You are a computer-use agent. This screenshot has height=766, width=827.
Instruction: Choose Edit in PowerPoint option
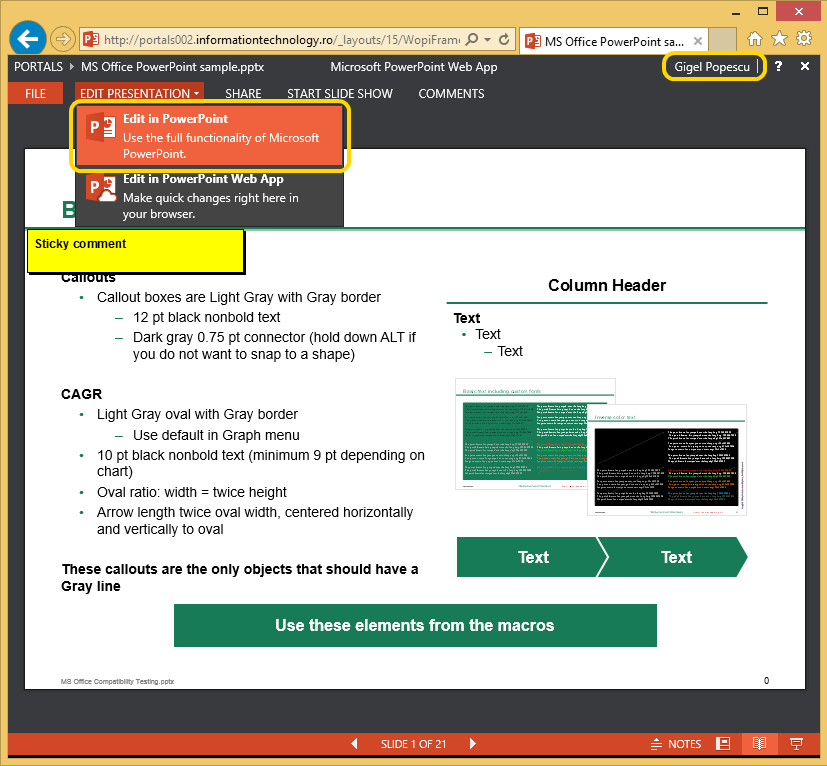pos(209,136)
